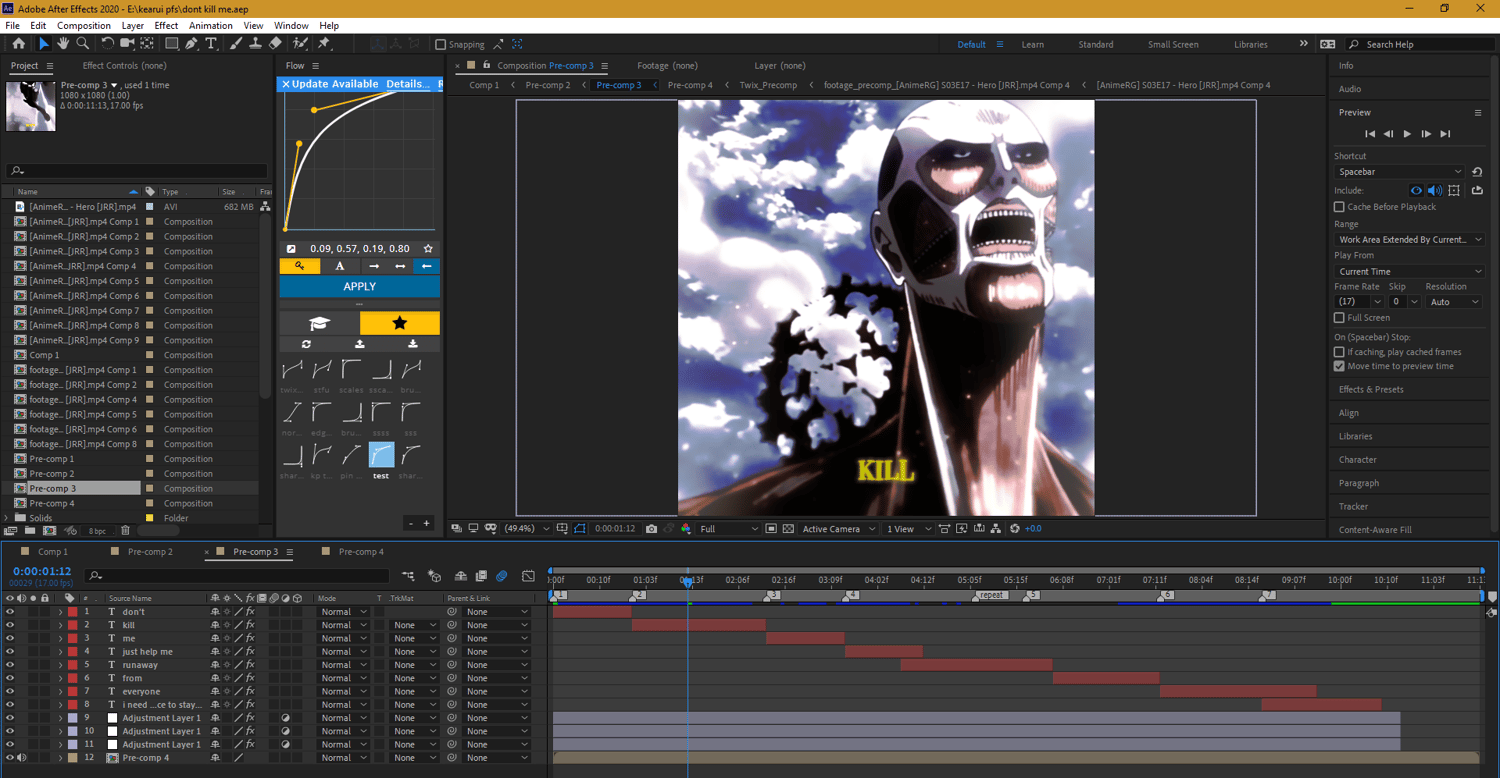
Task: Select the Zoom magnifier tool
Action: point(83,44)
